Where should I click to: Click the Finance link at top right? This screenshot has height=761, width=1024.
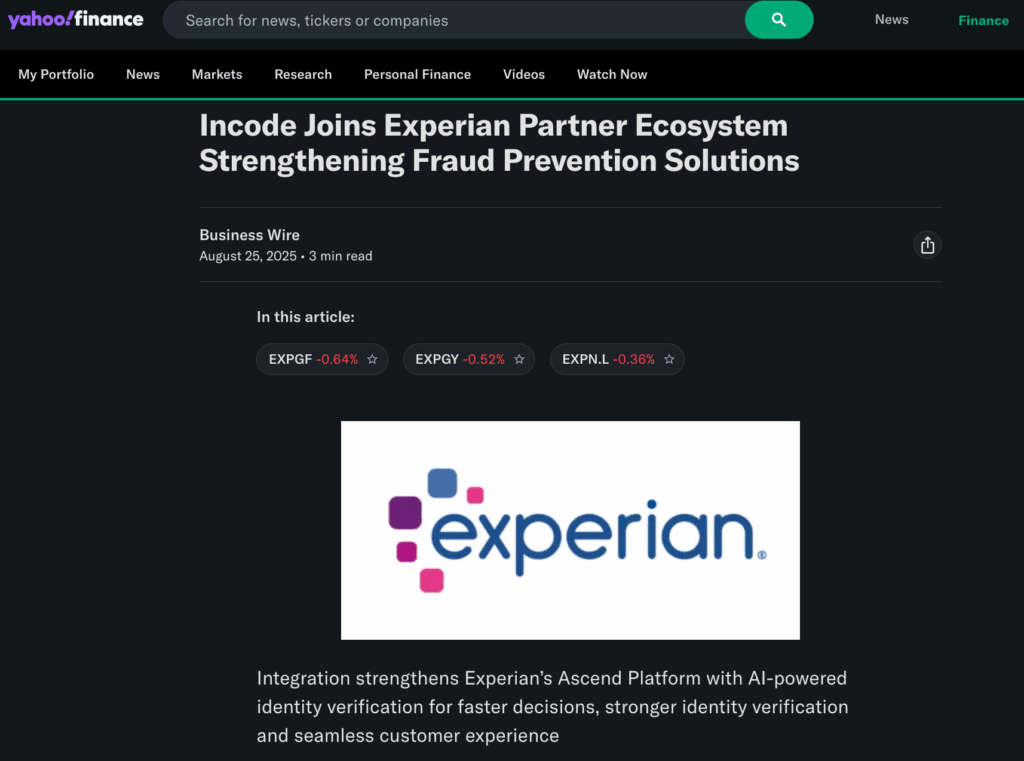(x=983, y=20)
